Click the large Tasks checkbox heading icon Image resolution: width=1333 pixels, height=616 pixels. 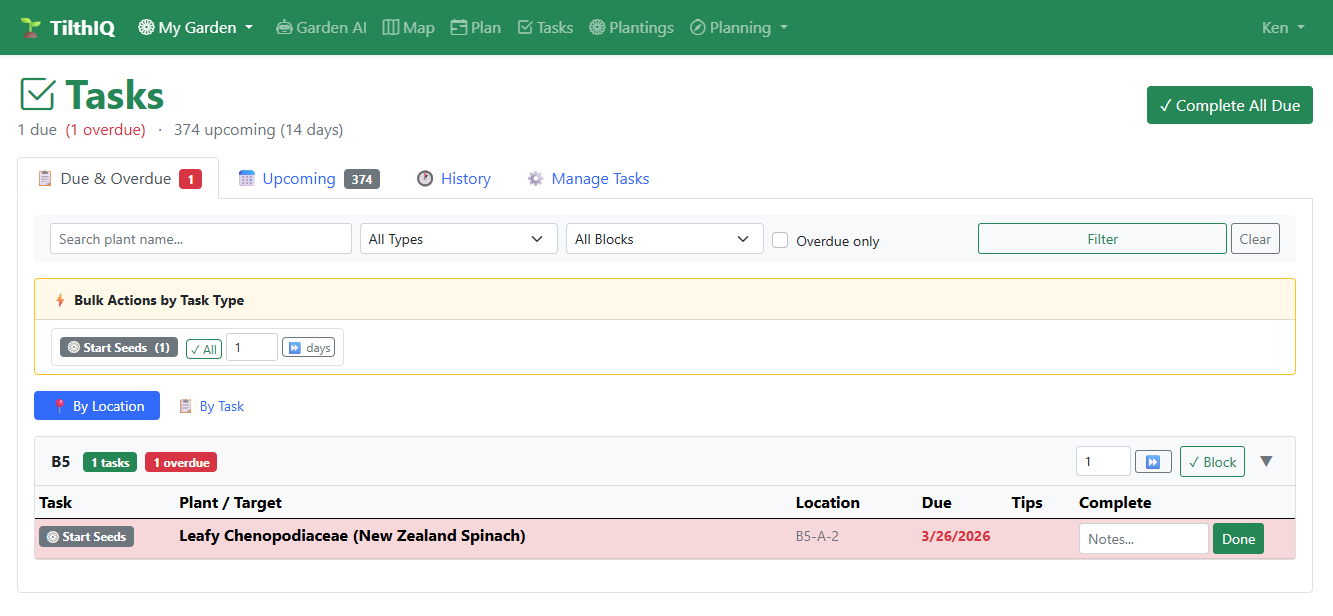[37, 95]
